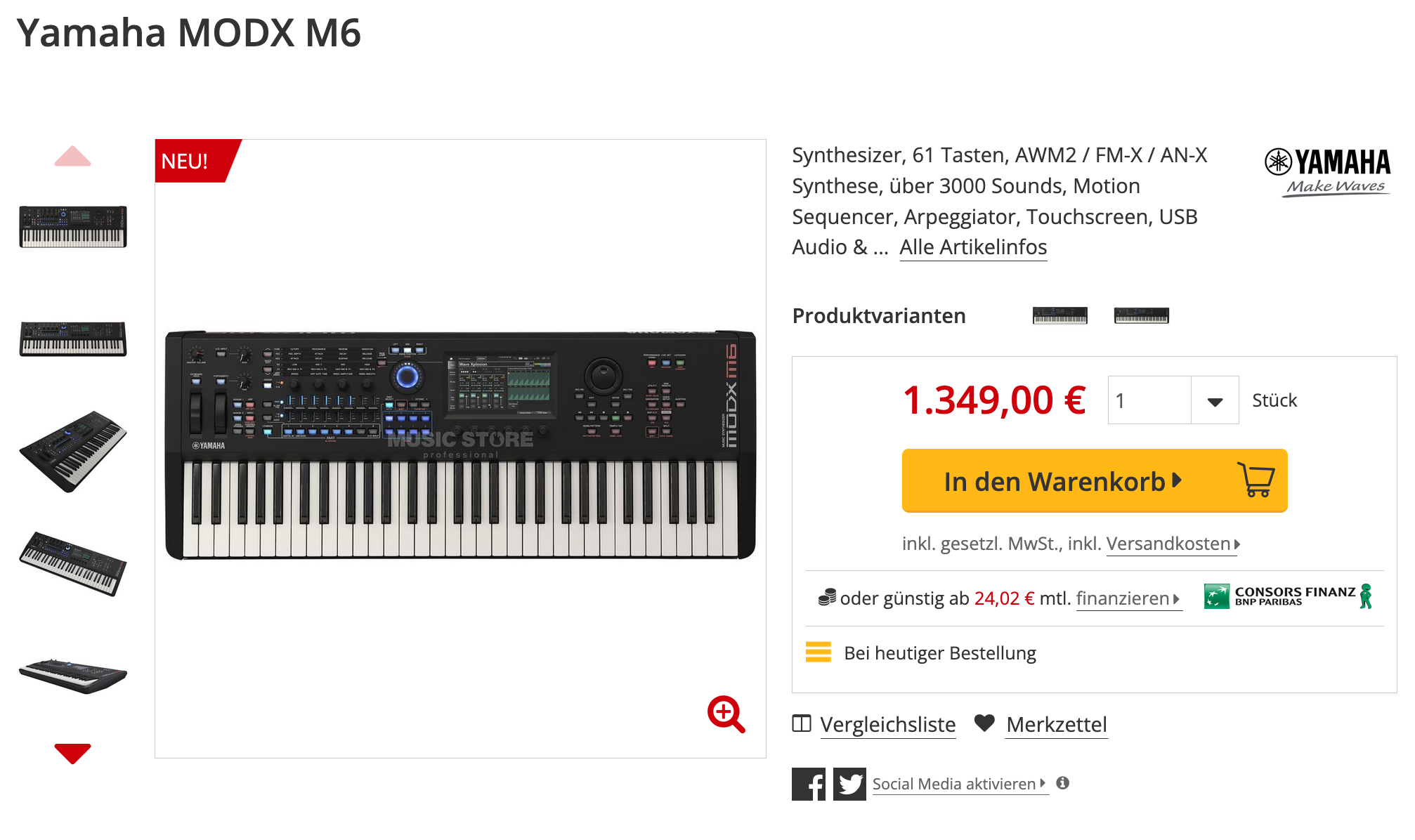The width and height of the screenshot is (1415, 840).
Task: Open Alle Artikelinfos link
Action: tap(973, 247)
